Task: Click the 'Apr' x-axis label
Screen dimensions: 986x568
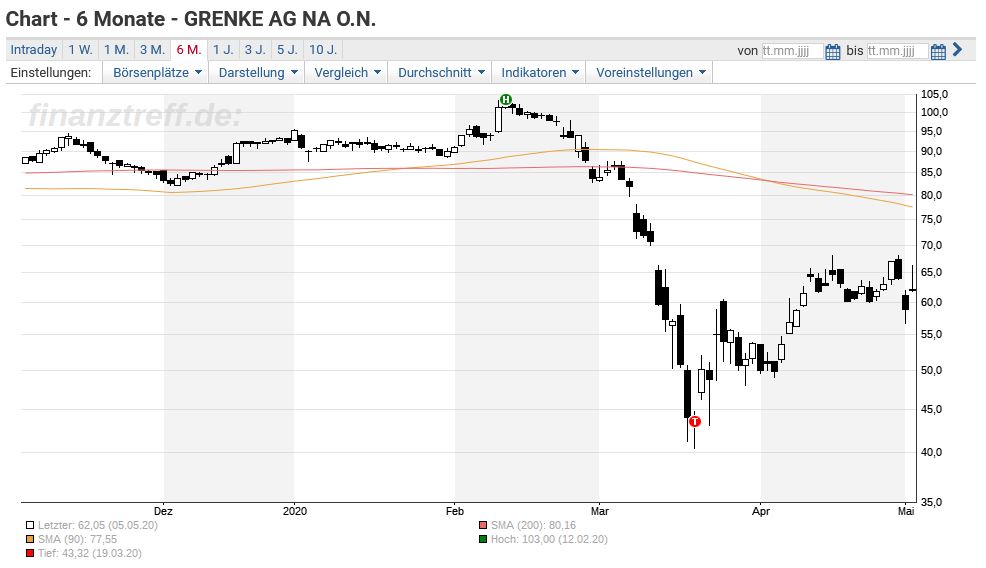Action: coord(761,511)
